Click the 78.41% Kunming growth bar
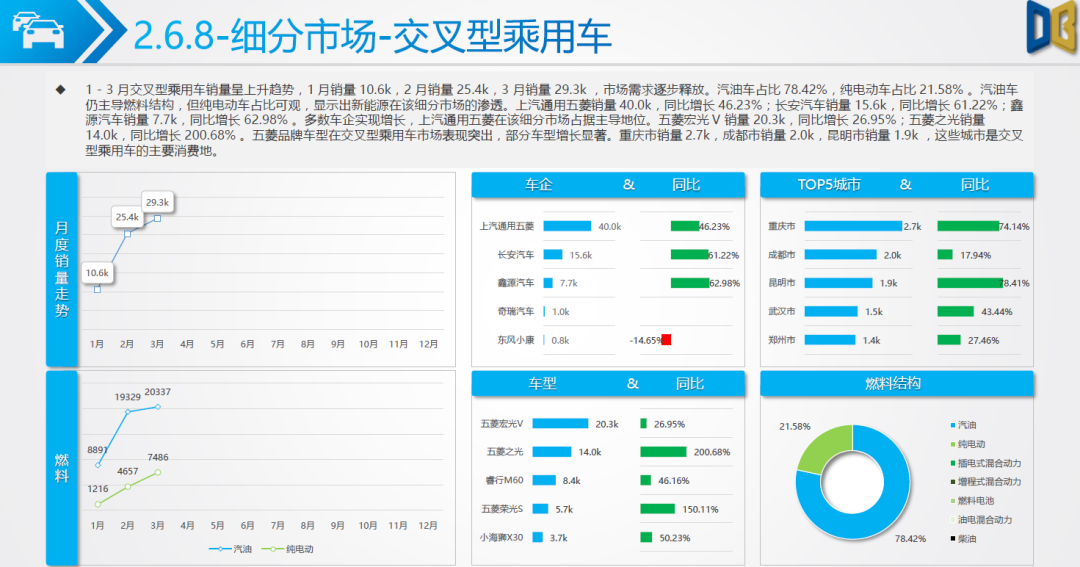The height and width of the screenshot is (567, 1080). 970,283
